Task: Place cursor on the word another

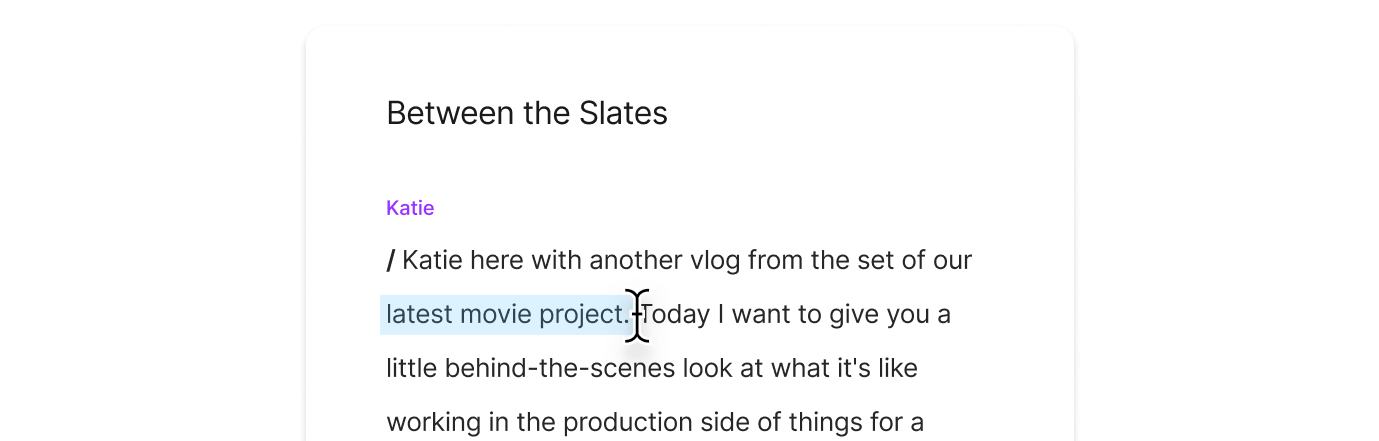Action: pyautogui.click(x=634, y=261)
